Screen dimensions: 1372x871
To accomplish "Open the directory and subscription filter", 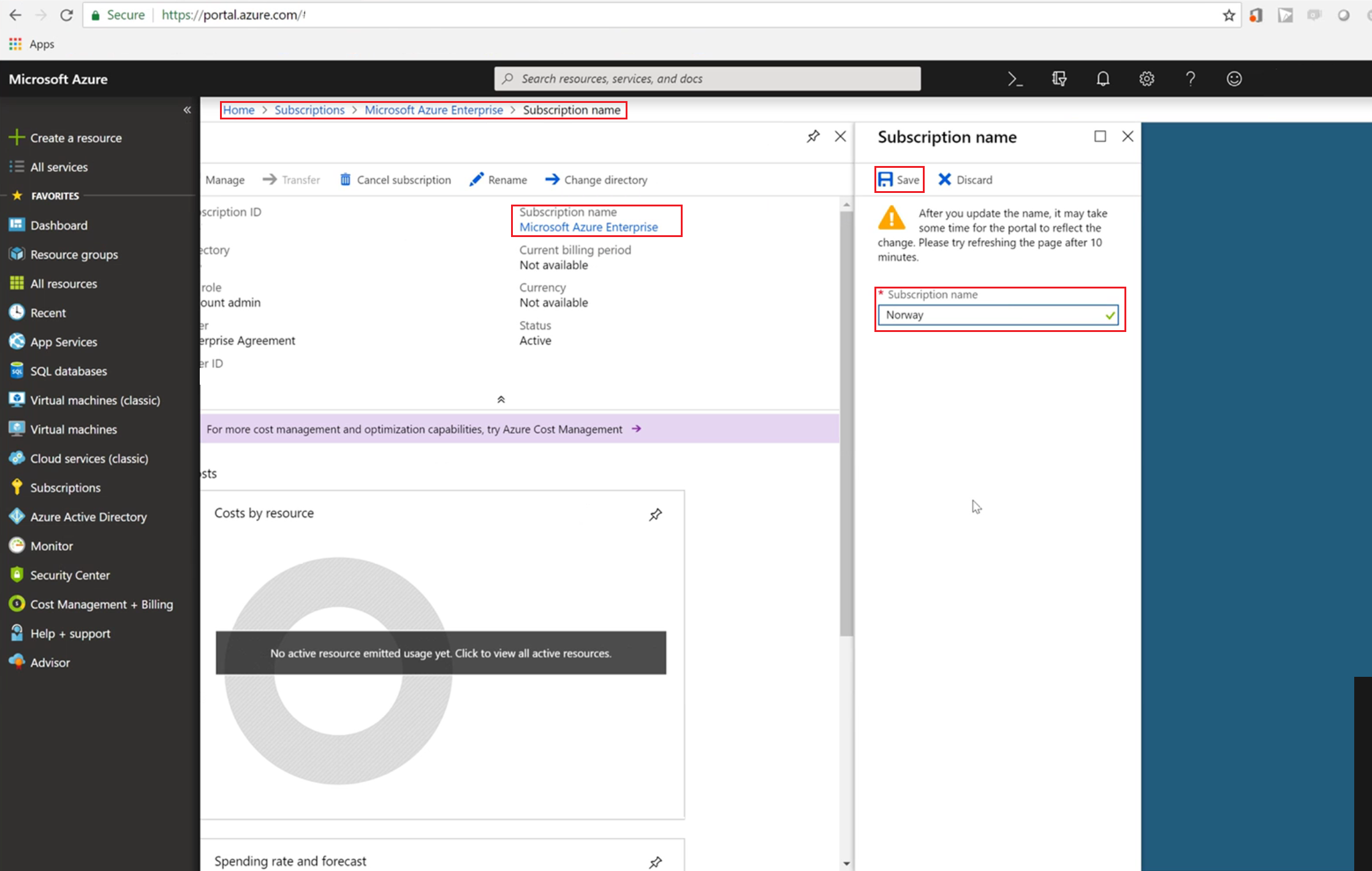I will 1059,79.
